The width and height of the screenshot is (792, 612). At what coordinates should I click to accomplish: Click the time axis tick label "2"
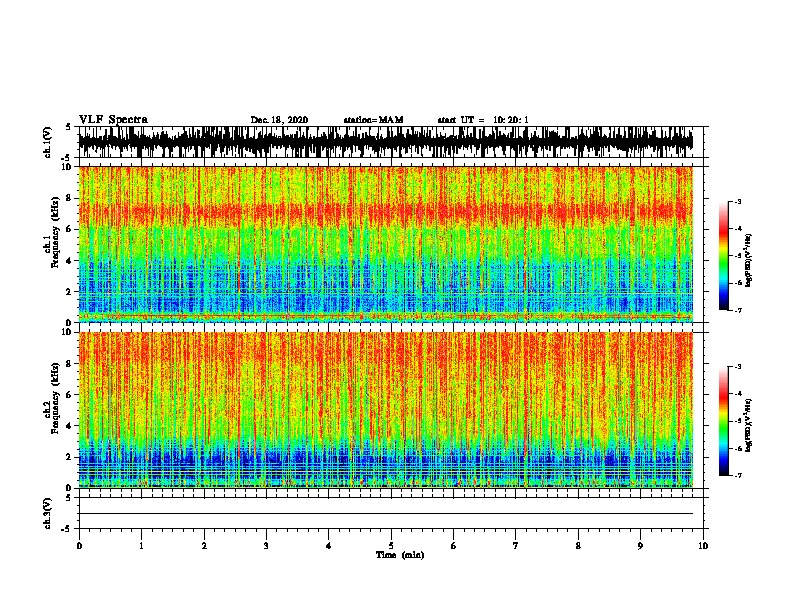coord(204,546)
